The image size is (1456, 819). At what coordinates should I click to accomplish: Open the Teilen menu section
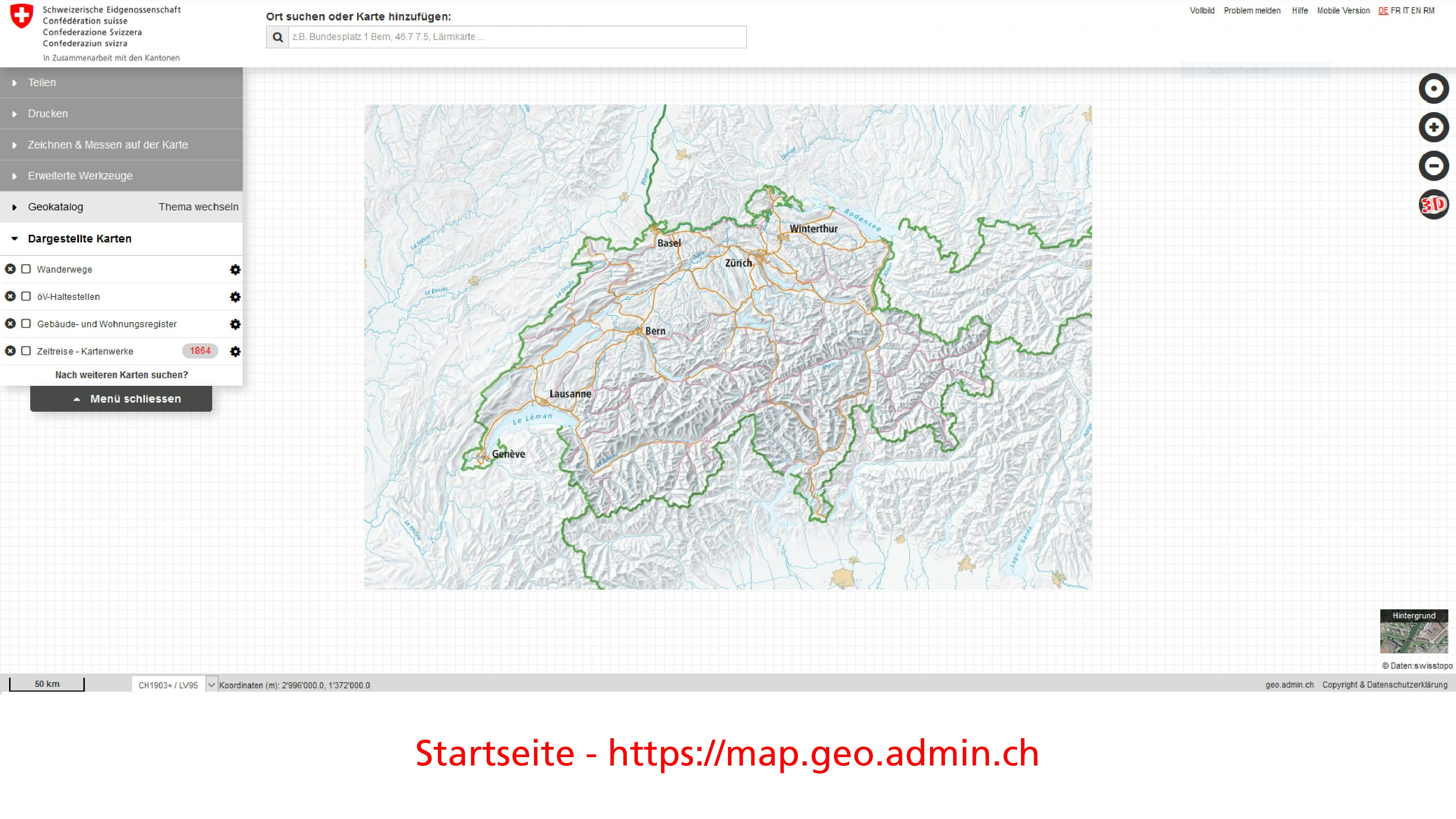42,83
